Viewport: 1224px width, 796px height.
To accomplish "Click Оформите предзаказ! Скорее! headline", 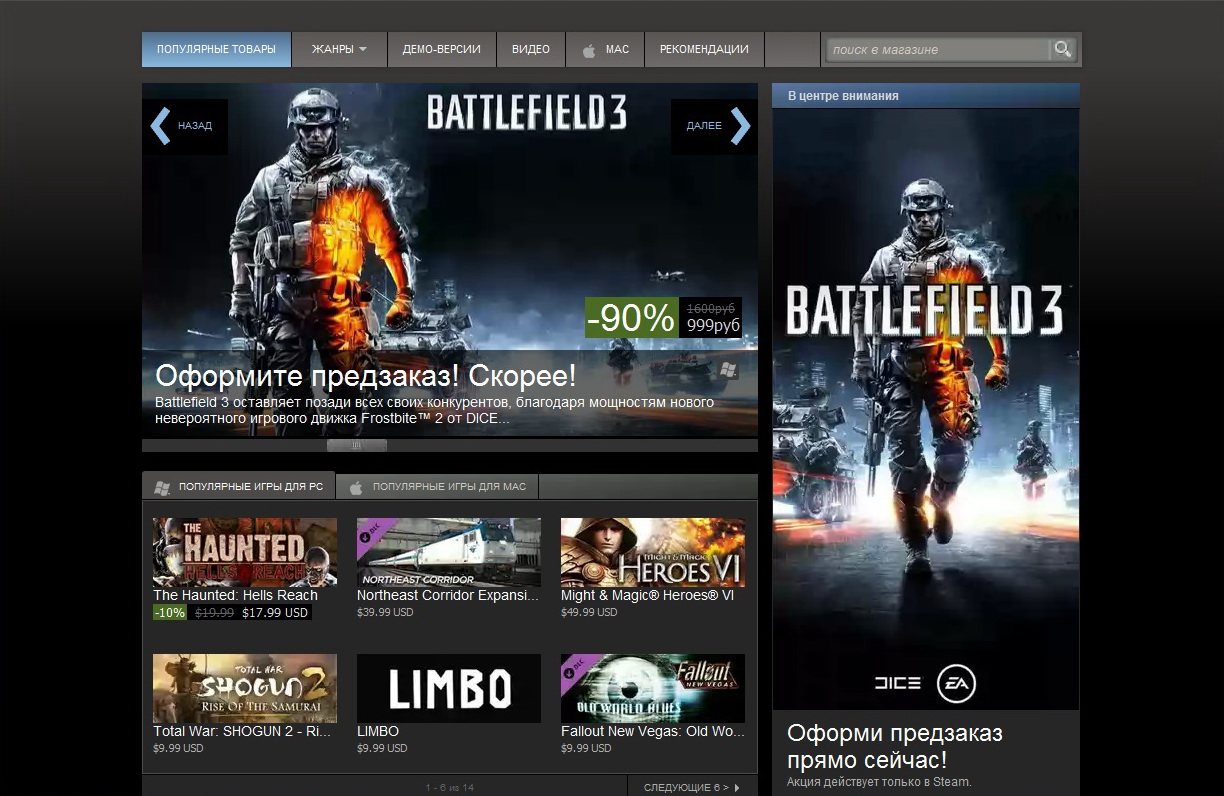I will (x=366, y=376).
